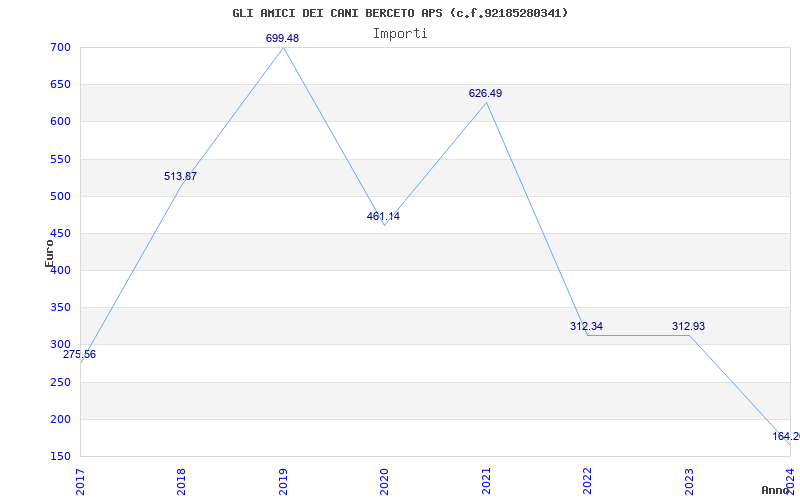Click the 150 y-axis tick label

(x=60, y=457)
